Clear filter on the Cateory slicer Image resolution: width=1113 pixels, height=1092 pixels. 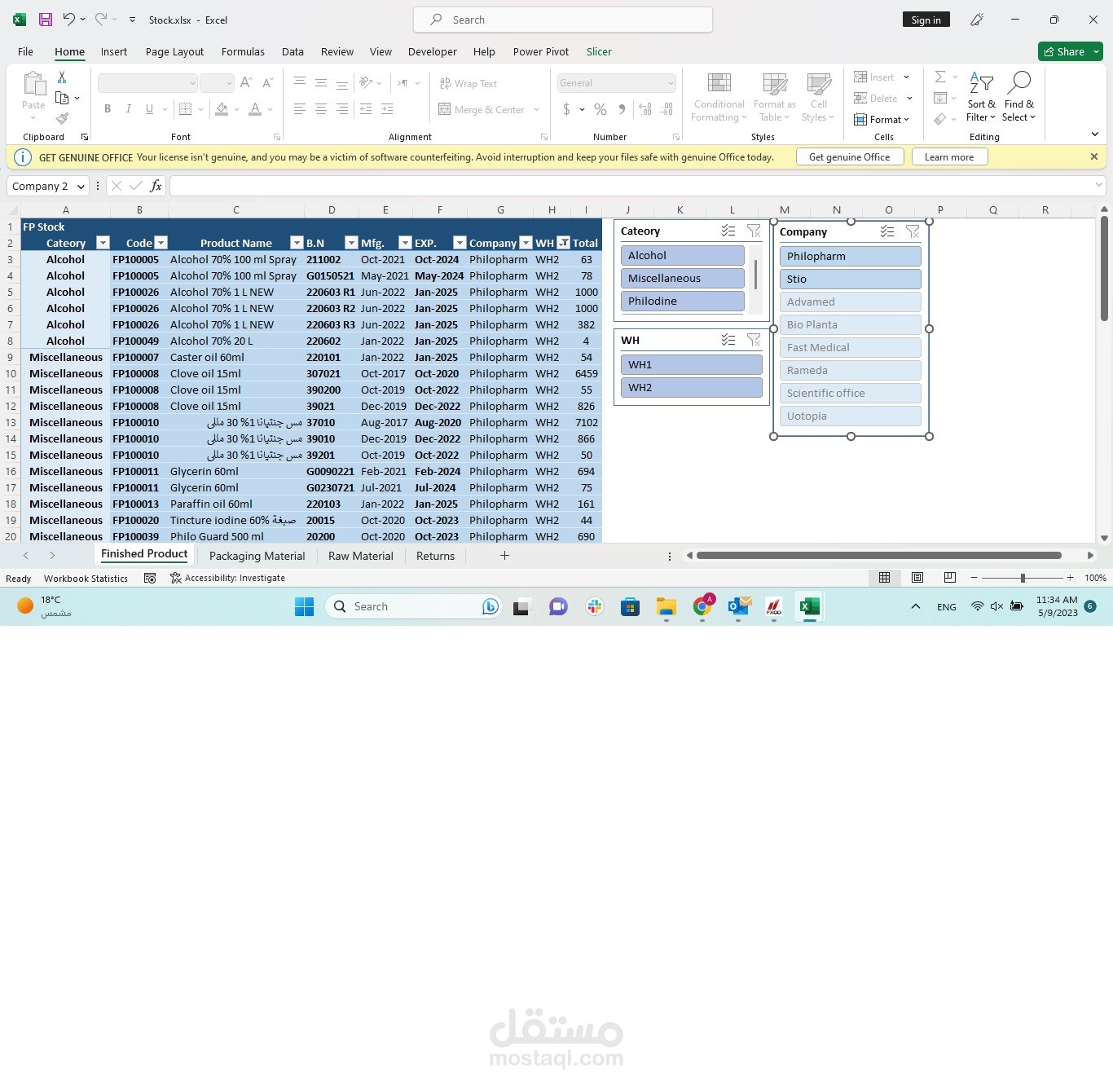pos(754,231)
